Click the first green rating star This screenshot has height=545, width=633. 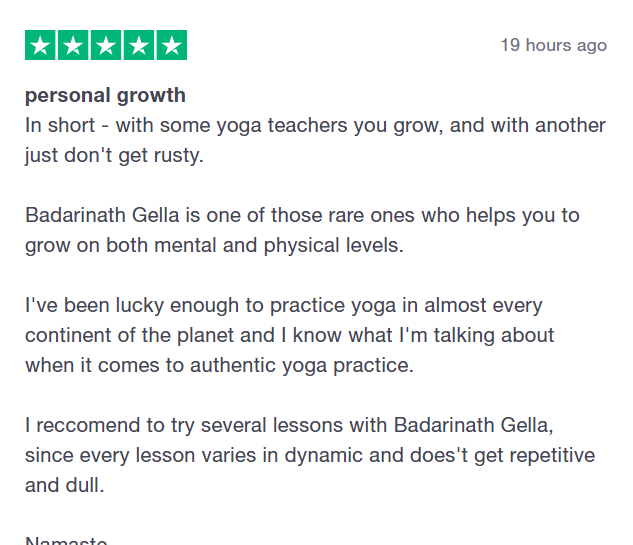(40, 45)
